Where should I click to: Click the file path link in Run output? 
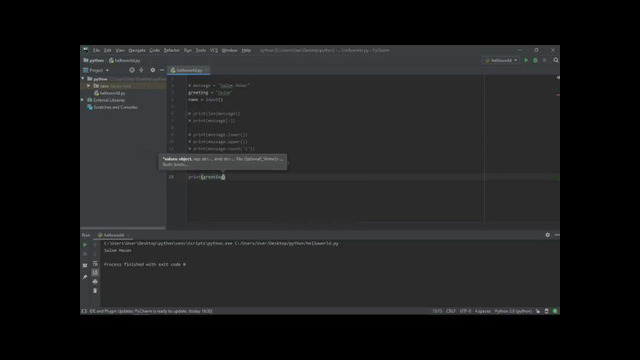[x=287, y=243]
